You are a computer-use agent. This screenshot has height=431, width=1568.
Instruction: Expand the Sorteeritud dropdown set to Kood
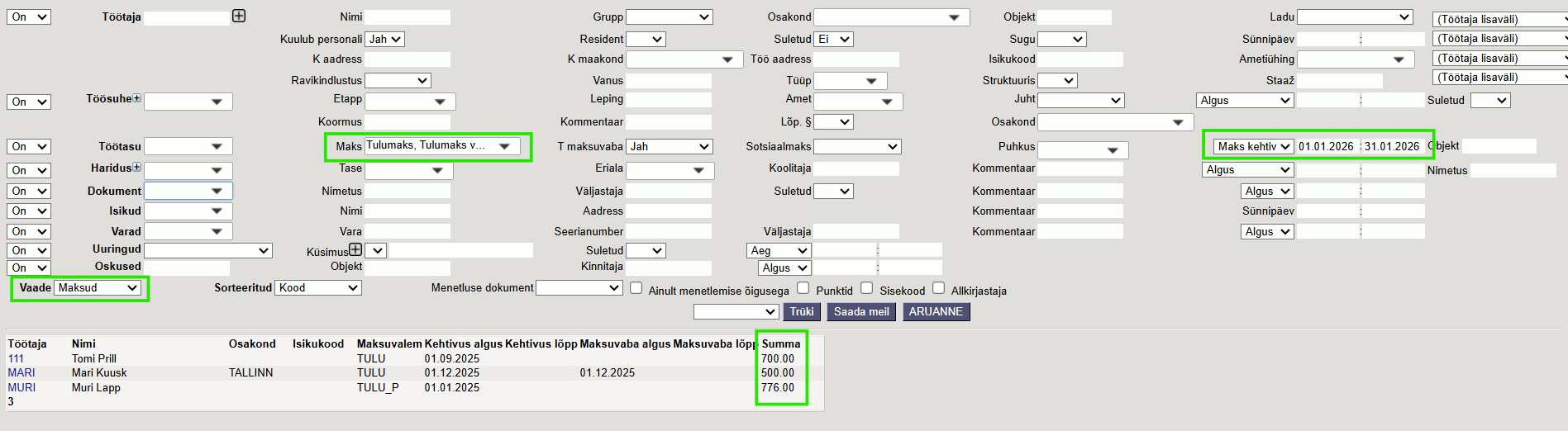point(318,288)
